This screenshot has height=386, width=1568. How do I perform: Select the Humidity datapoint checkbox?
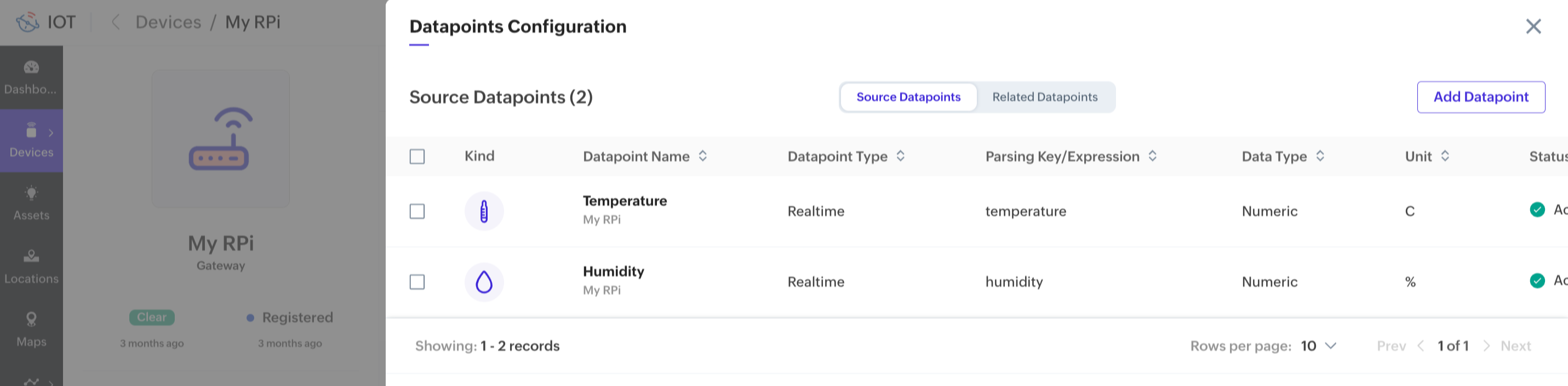[417, 282]
